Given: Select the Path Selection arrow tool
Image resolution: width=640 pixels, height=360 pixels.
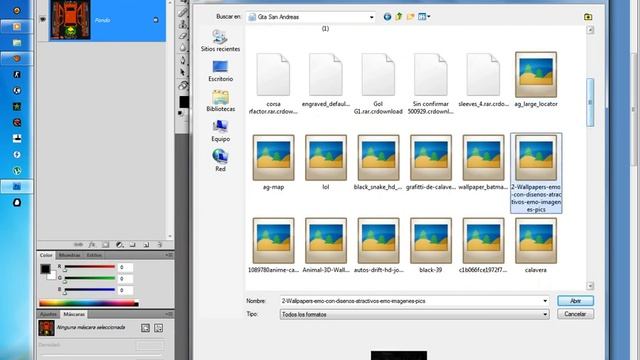Looking at the screenshot, I should 183,72.
